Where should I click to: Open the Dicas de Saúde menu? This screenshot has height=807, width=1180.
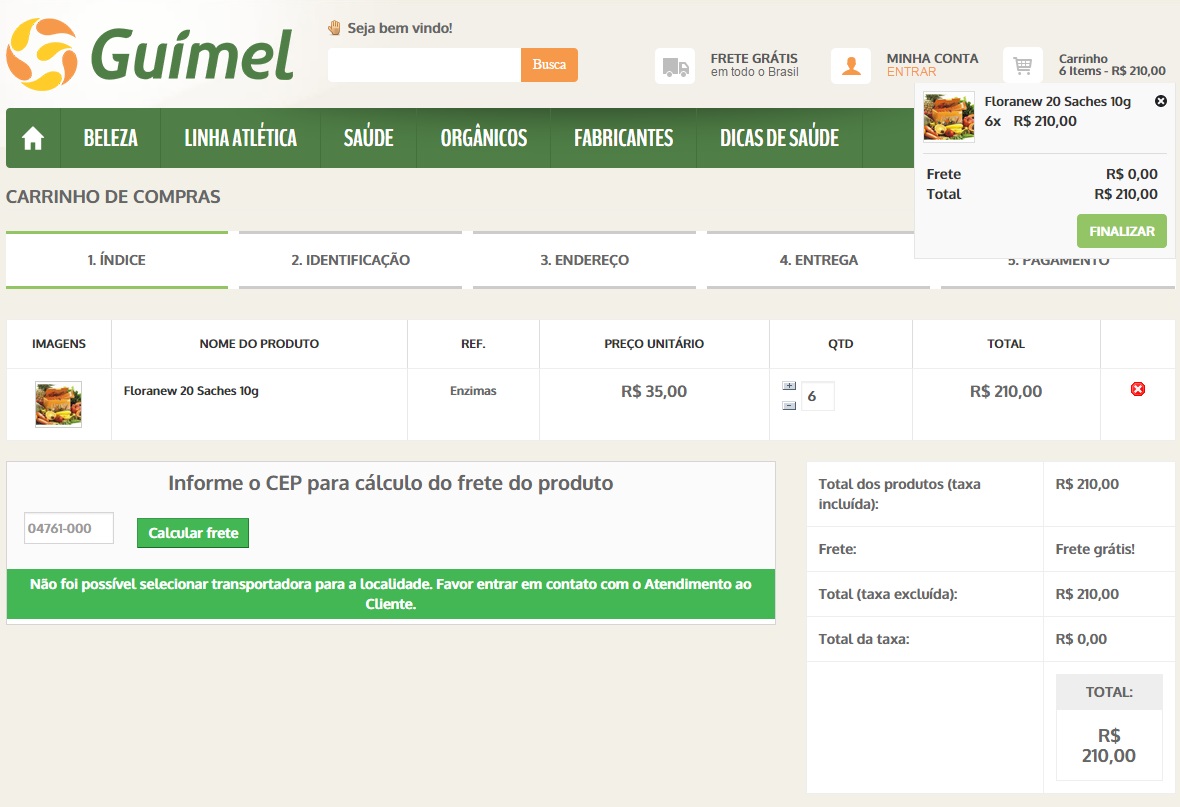click(780, 139)
